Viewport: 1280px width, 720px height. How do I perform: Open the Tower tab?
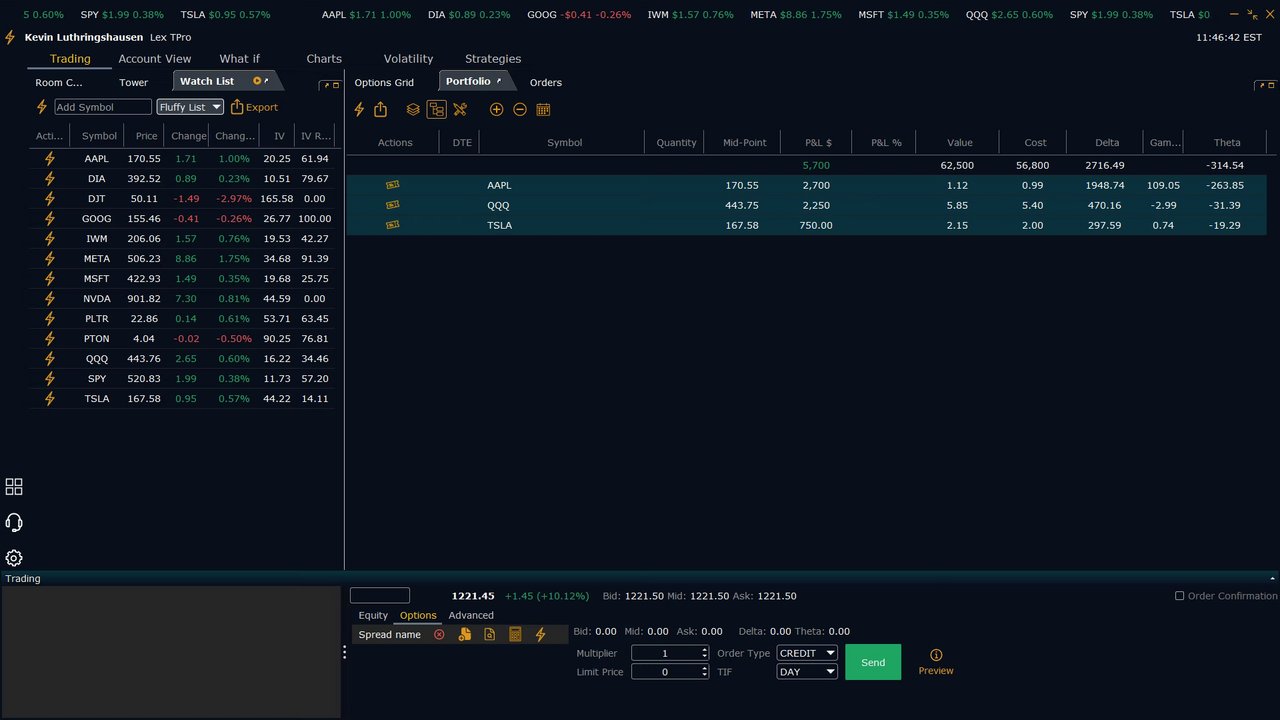(x=133, y=82)
